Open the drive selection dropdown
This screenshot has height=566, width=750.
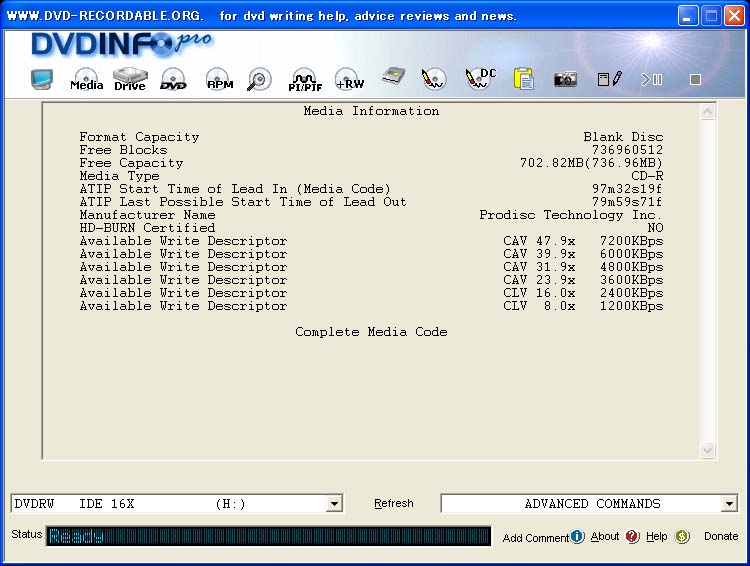[x=334, y=504]
